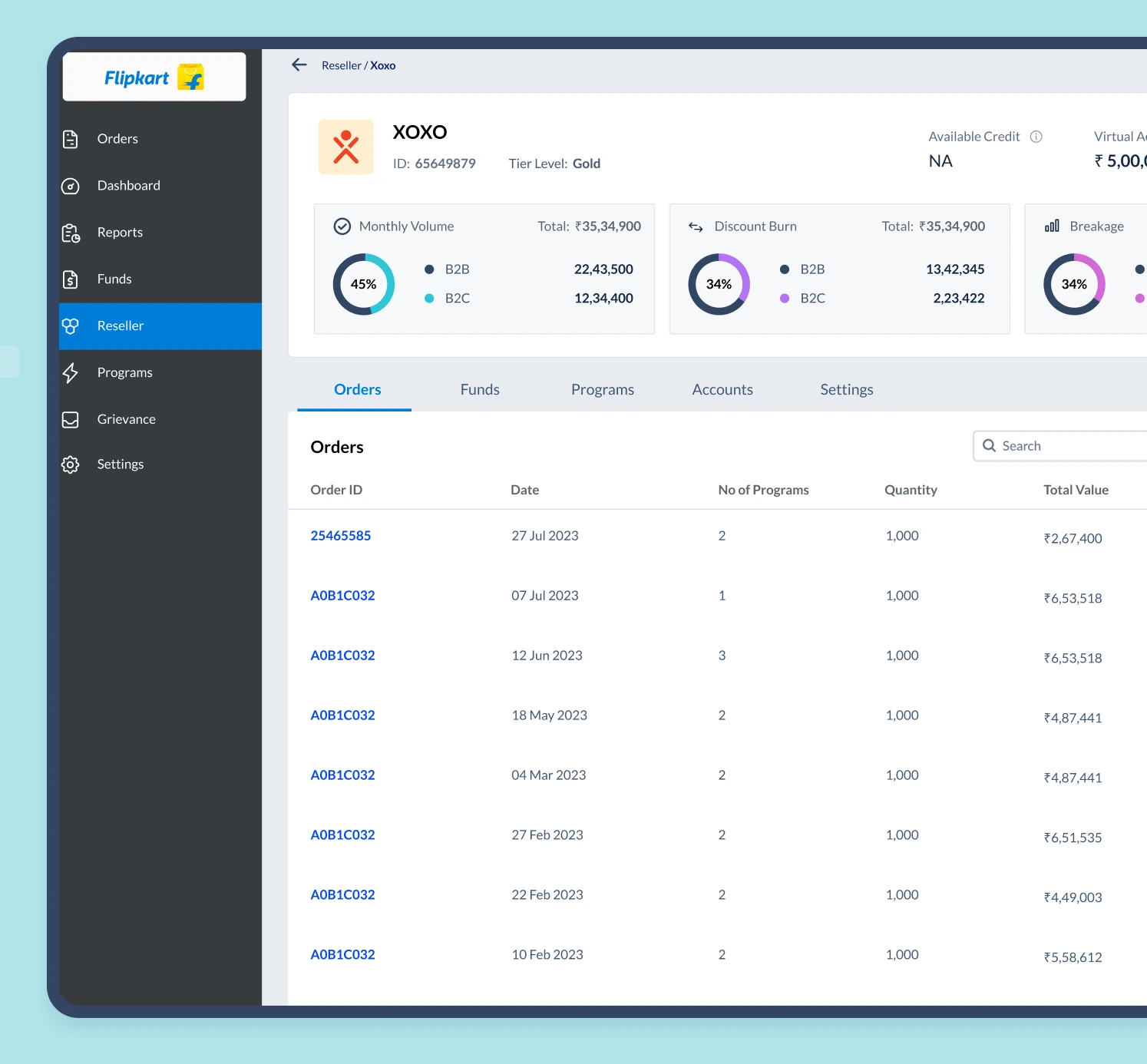Open the order dated 18 May 2023

(342, 715)
